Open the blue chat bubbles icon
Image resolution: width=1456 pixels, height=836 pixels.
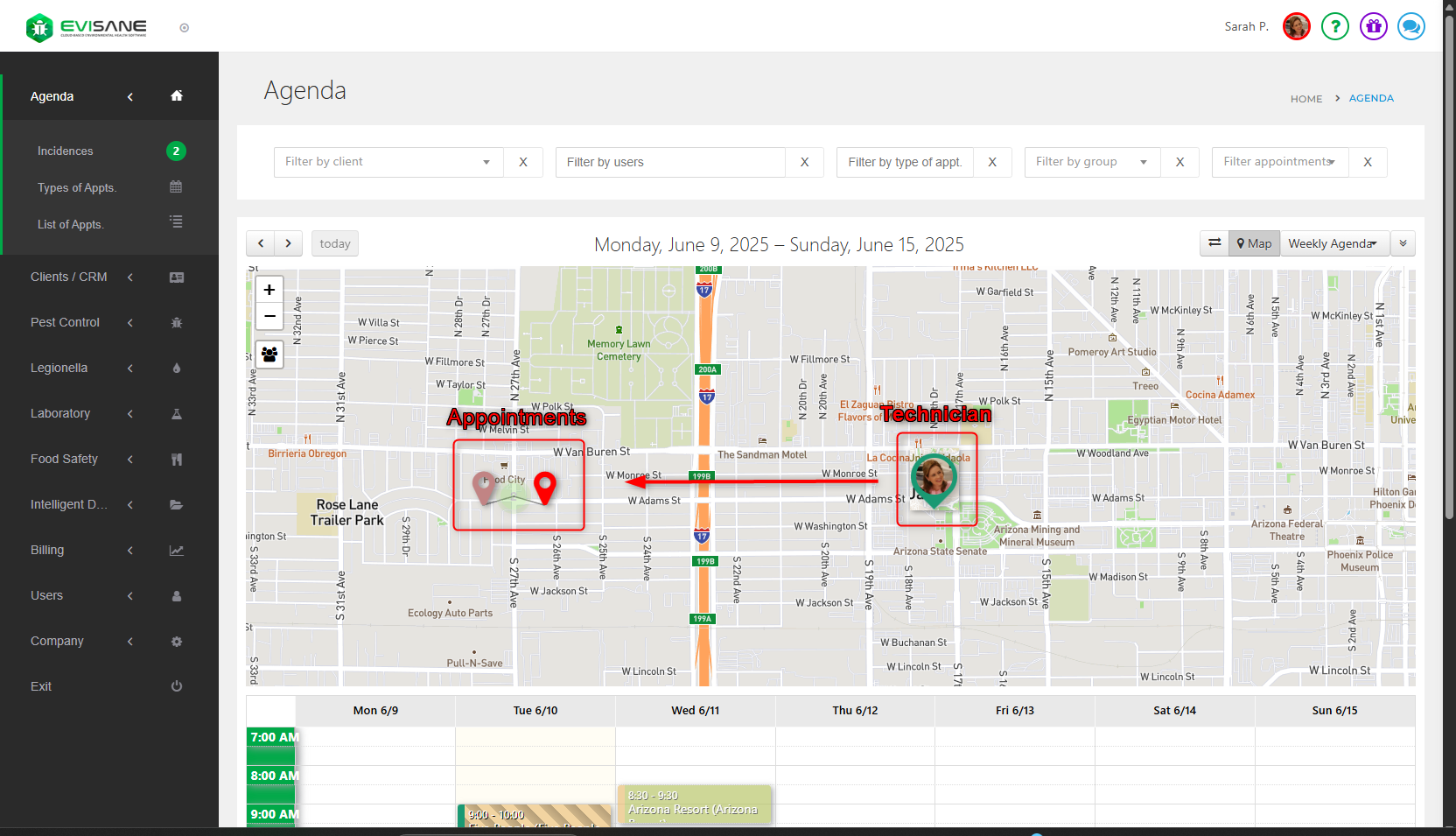[1411, 26]
